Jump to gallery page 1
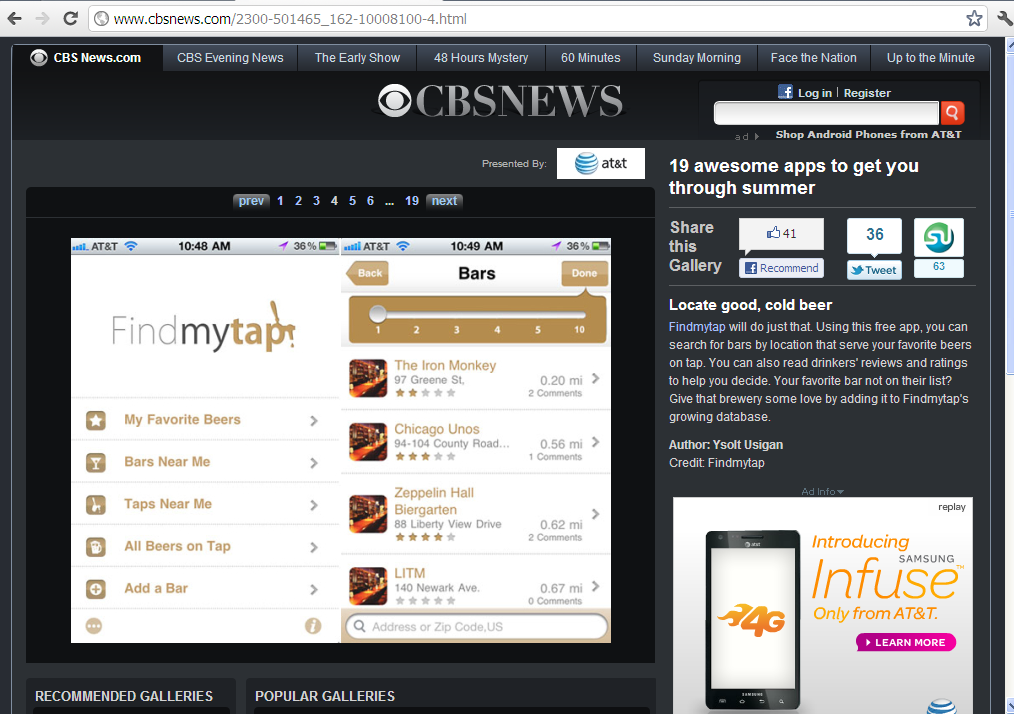The width and height of the screenshot is (1014, 714). coord(280,200)
